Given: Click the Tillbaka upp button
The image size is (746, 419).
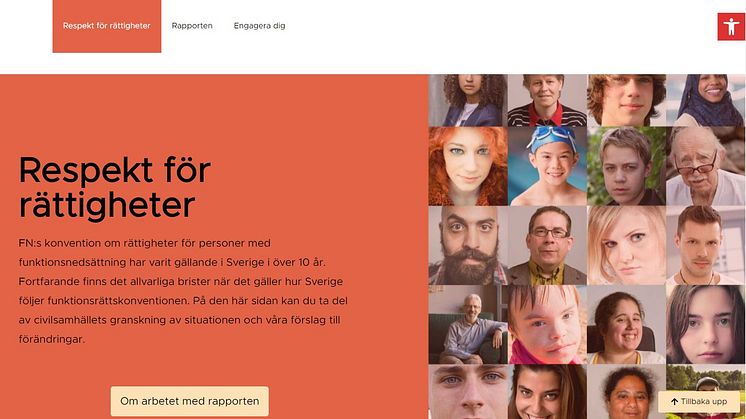Looking at the screenshot, I should [x=699, y=402].
